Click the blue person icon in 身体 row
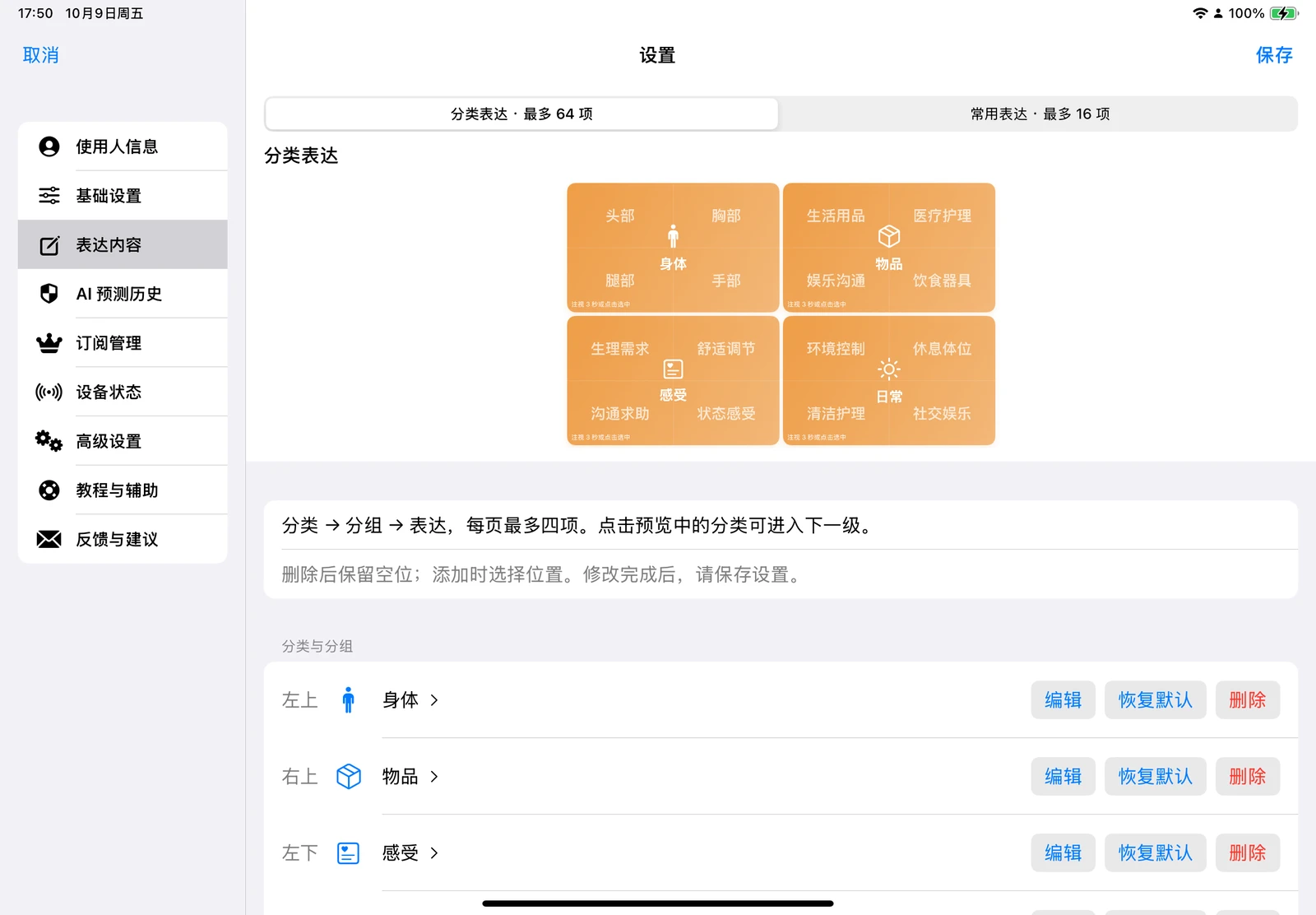The image size is (1316, 915). point(349,700)
